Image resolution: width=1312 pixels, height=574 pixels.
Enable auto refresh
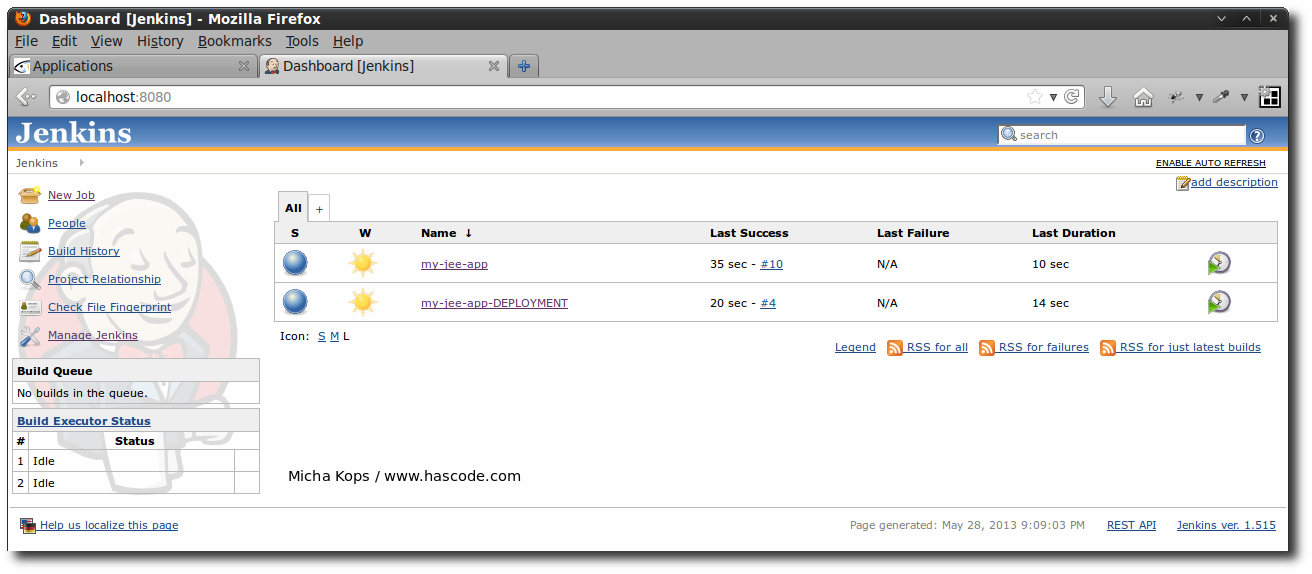point(1210,163)
